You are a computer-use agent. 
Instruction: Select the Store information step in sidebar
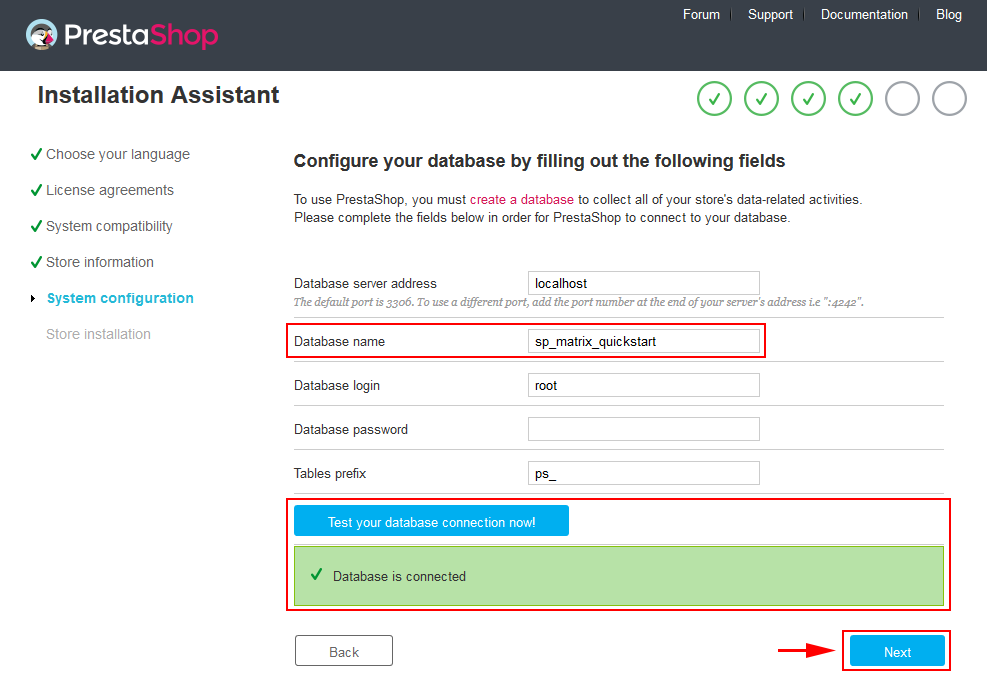(100, 262)
